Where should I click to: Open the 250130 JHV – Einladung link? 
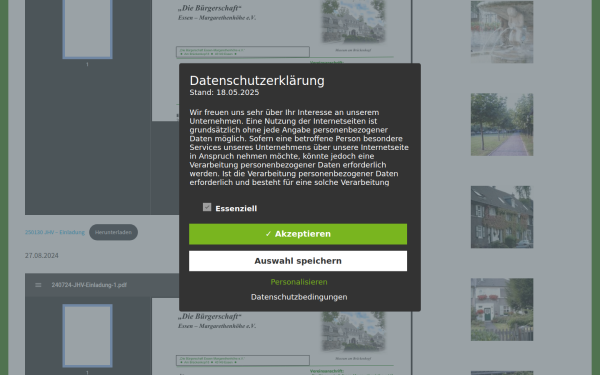tap(55, 232)
